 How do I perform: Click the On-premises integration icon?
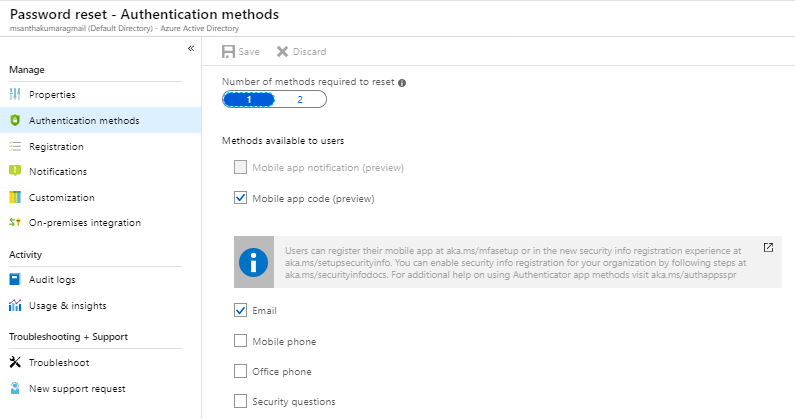coord(15,222)
